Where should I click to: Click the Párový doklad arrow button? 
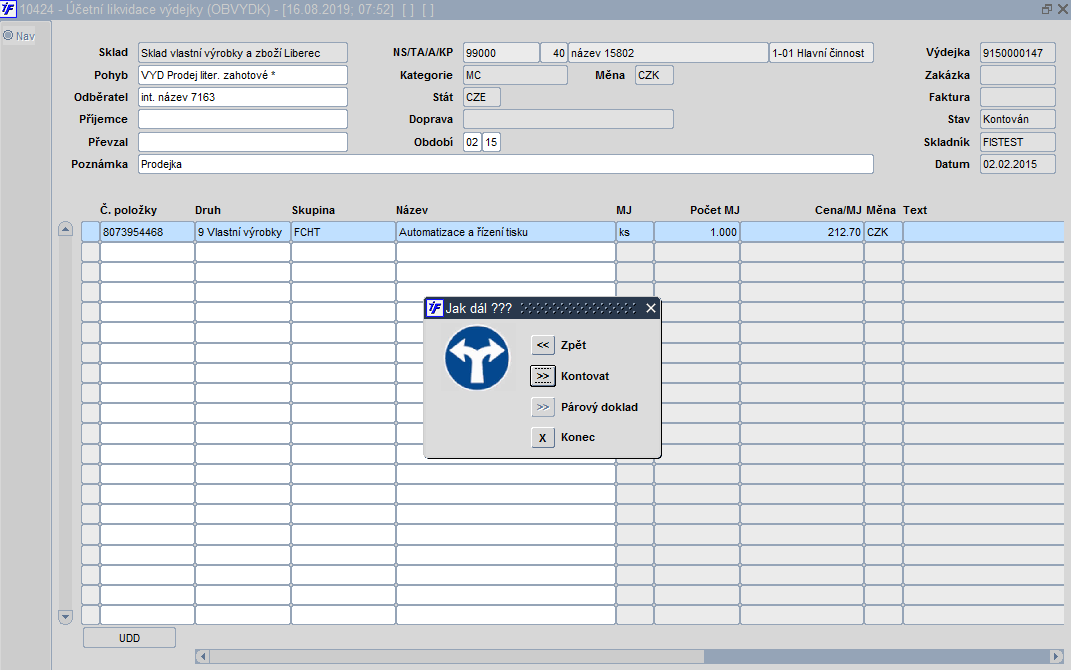[542, 407]
